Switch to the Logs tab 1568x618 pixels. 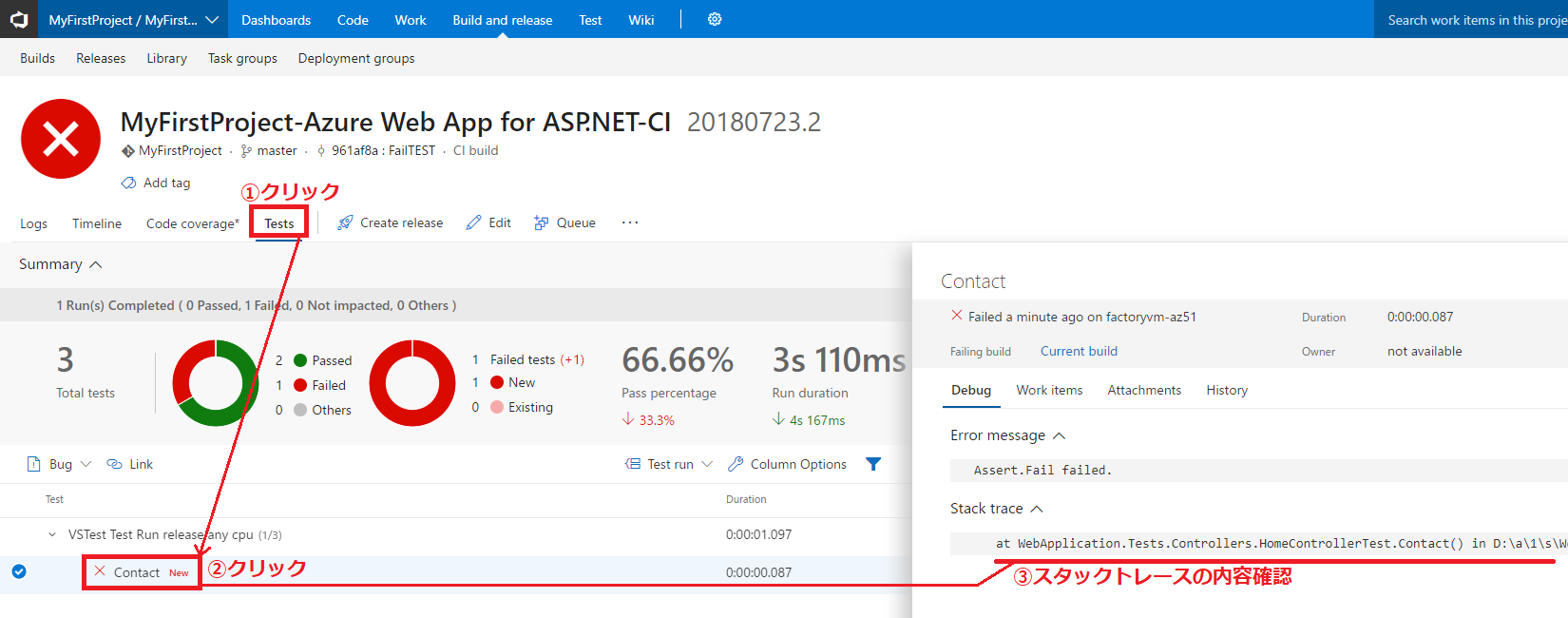click(x=33, y=223)
